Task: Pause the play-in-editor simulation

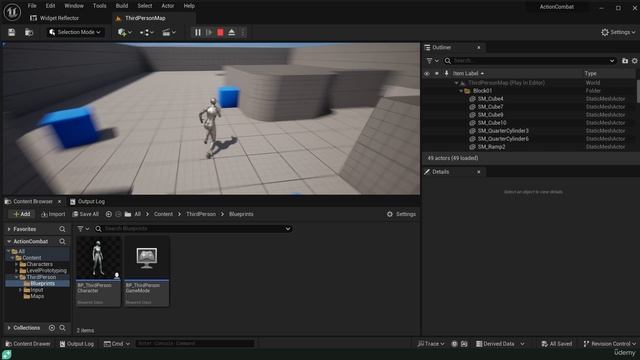Action: pyautogui.click(x=198, y=32)
